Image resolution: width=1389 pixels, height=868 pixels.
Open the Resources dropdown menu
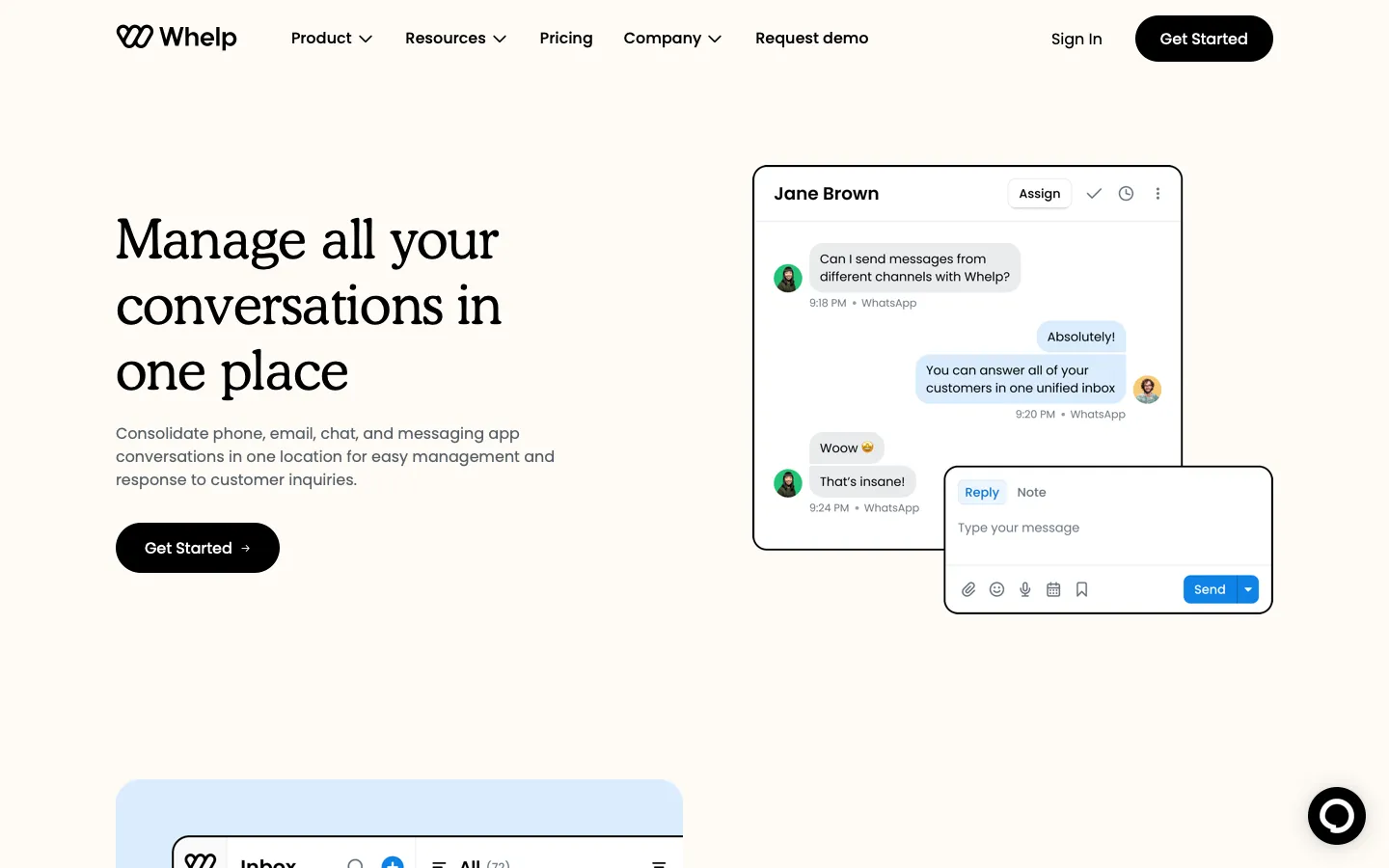click(x=455, y=39)
